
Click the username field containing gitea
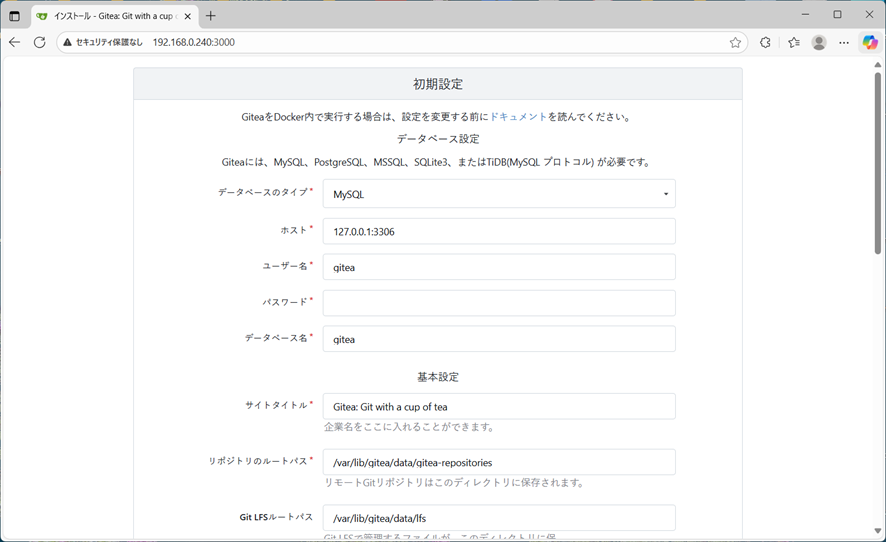click(x=499, y=267)
